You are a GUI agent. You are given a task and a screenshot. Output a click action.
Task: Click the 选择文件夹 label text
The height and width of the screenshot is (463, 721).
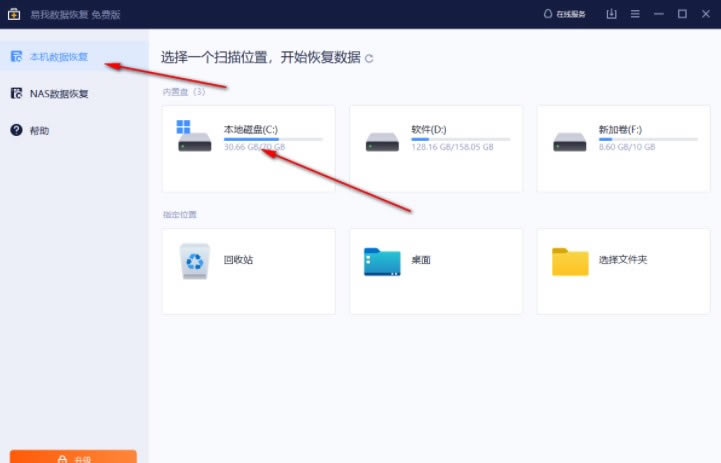pos(623,260)
